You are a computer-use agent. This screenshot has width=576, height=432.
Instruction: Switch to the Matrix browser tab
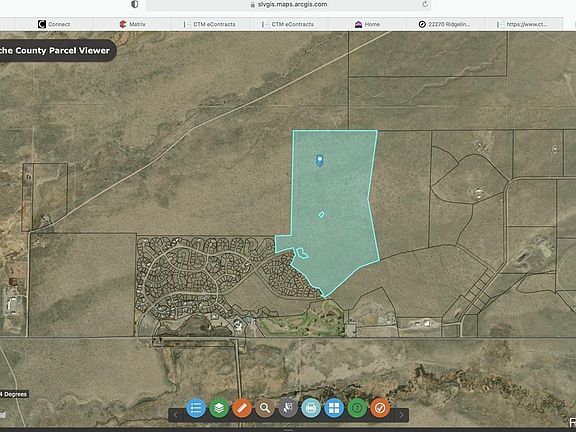132,24
